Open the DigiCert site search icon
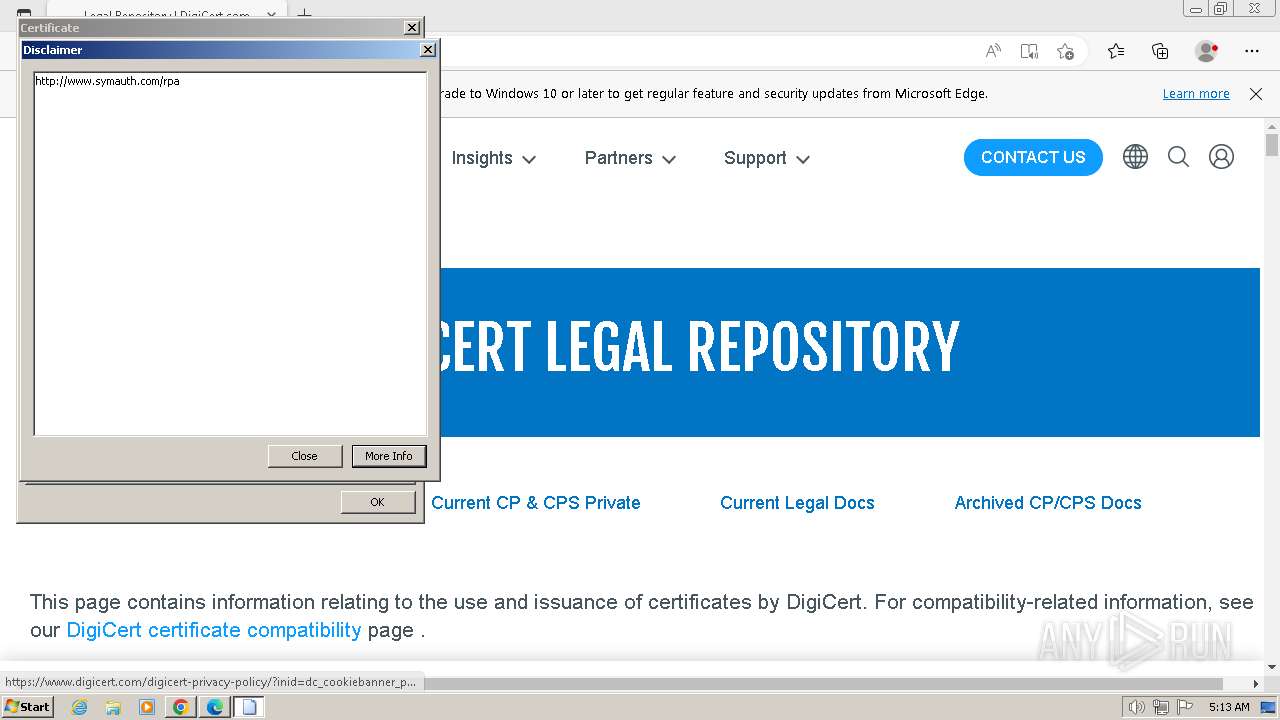Screen dimensions: 1280x720 (x=1178, y=157)
